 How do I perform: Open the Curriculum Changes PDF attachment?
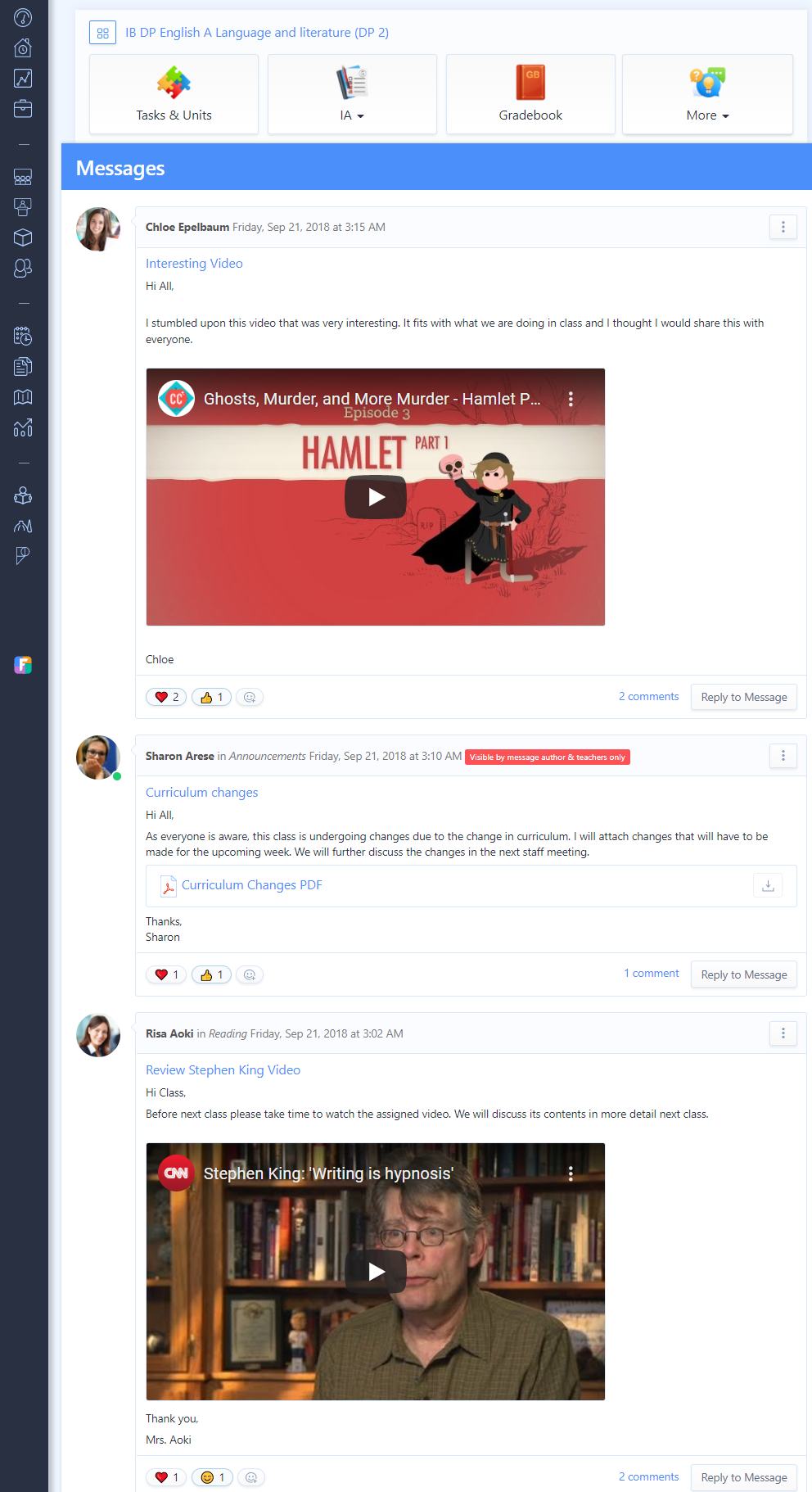click(251, 885)
